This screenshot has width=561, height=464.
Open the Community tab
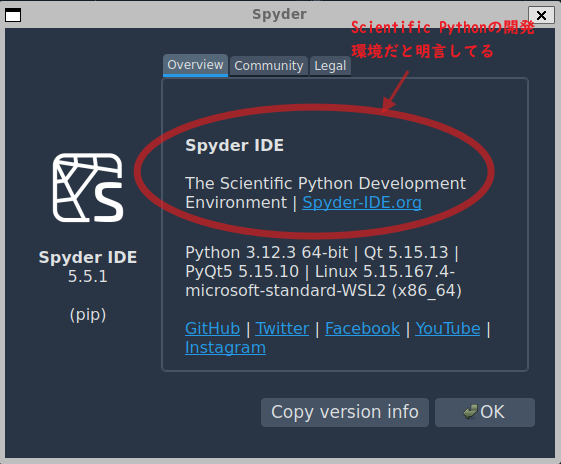pos(269,66)
